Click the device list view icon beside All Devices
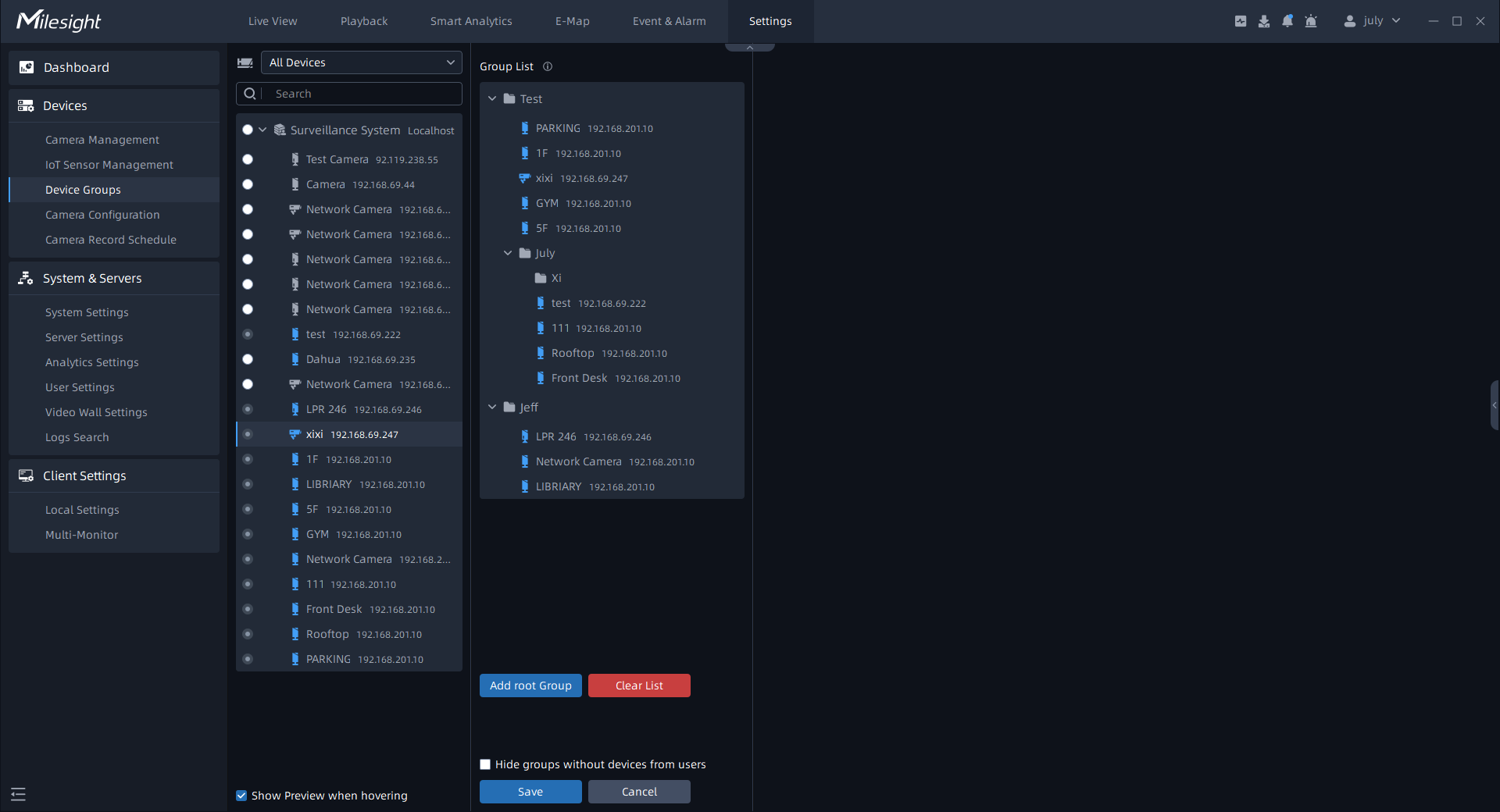The image size is (1500, 812). click(x=245, y=62)
